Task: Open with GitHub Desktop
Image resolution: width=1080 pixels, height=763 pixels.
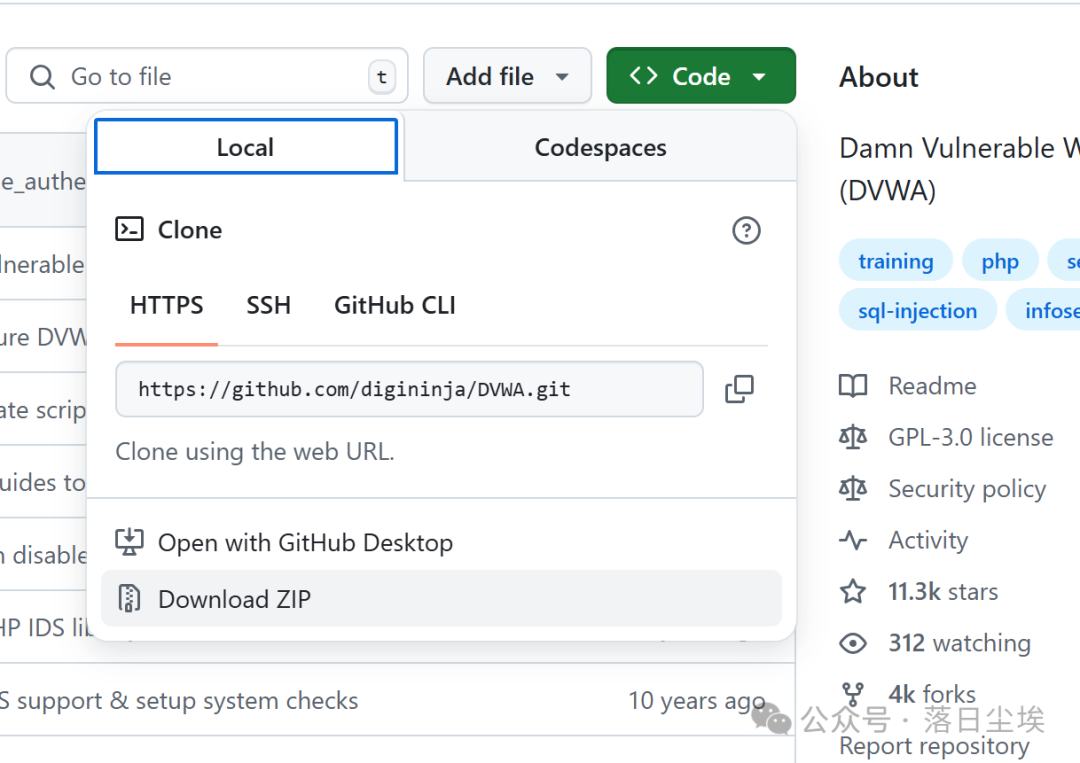Action: [441, 543]
